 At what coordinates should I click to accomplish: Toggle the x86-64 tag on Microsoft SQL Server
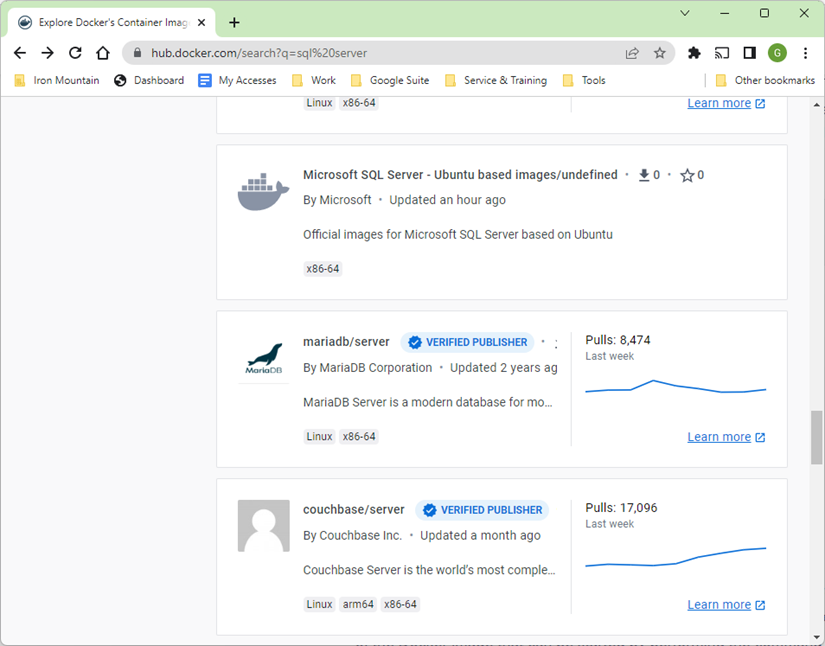(x=322, y=268)
